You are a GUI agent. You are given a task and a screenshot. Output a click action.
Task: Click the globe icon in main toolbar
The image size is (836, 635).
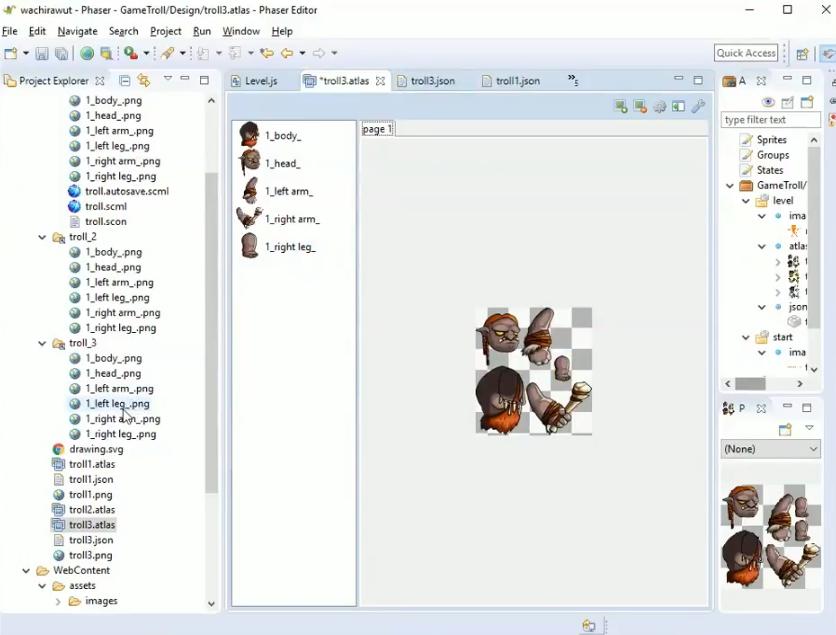[x=87, y=54]
